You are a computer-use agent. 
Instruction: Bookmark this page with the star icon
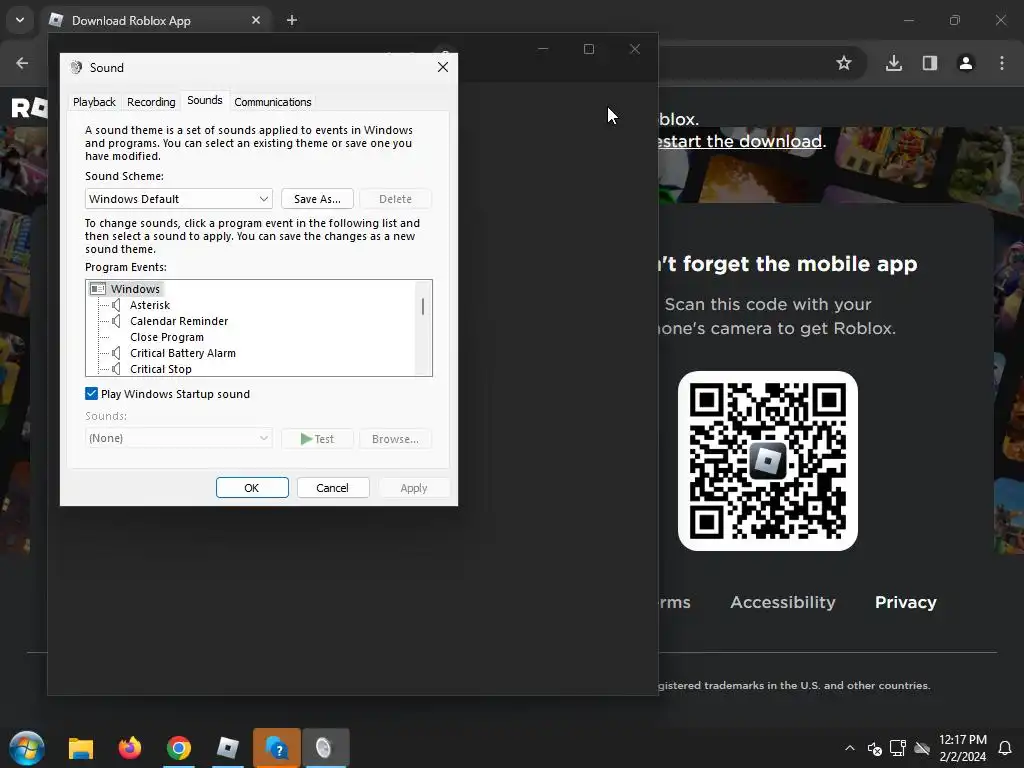(844, 63)
